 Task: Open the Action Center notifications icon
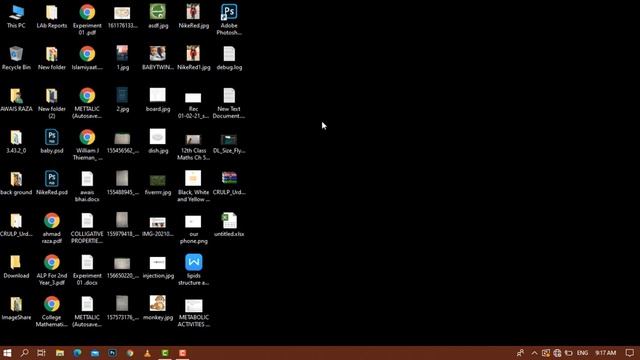(630, 353)
